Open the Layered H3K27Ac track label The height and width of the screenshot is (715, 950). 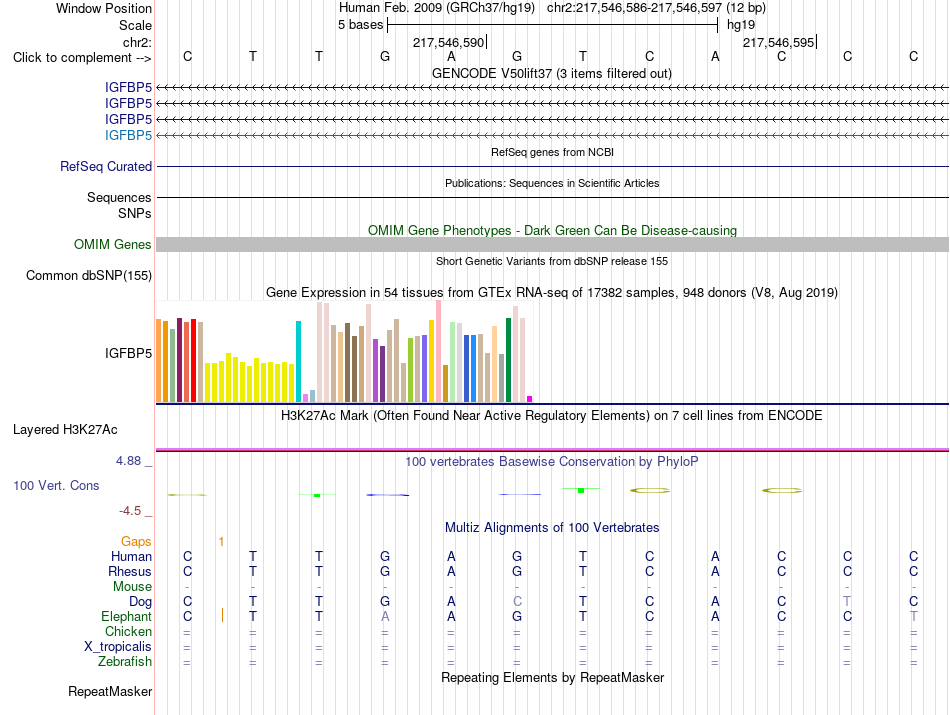click(65, 430)
